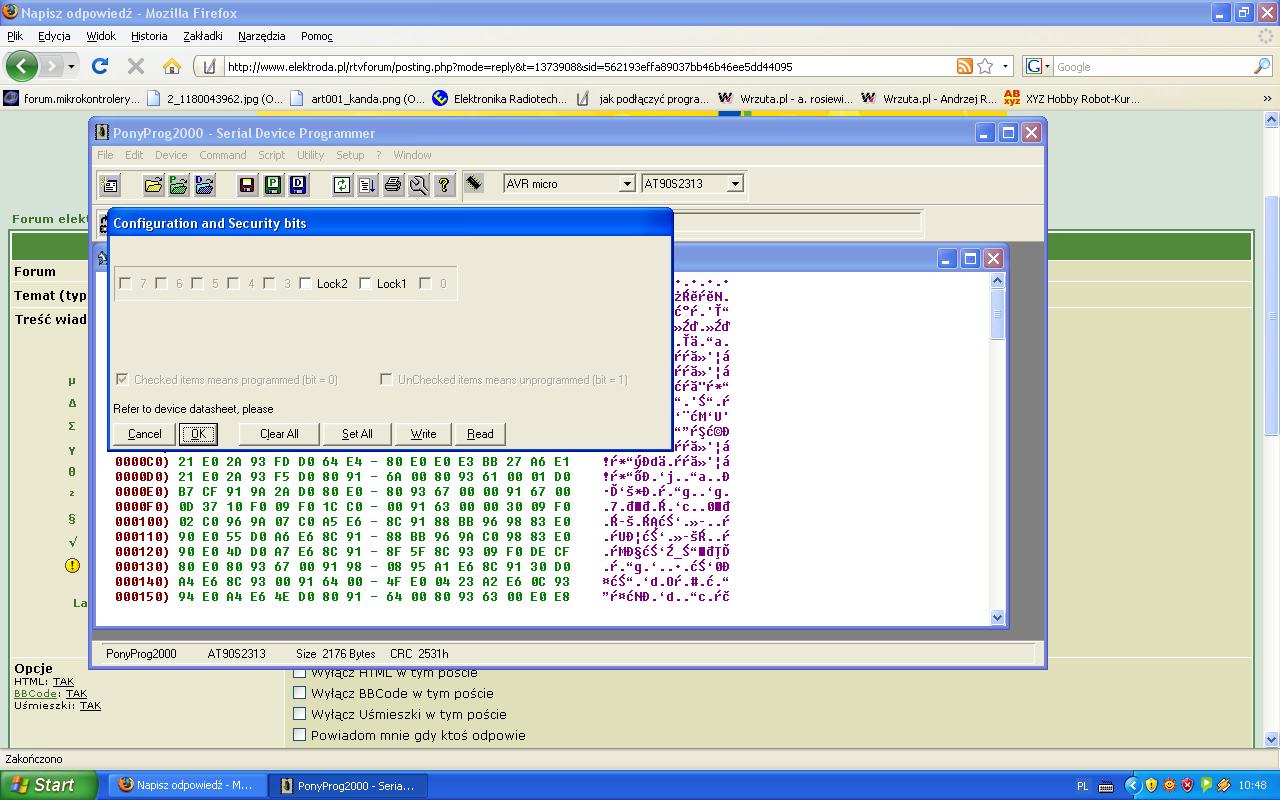This screenshot has width=1280, height=800.
Task: Open program (FLASH) file via the P folder icon
Action: point(179,185)
